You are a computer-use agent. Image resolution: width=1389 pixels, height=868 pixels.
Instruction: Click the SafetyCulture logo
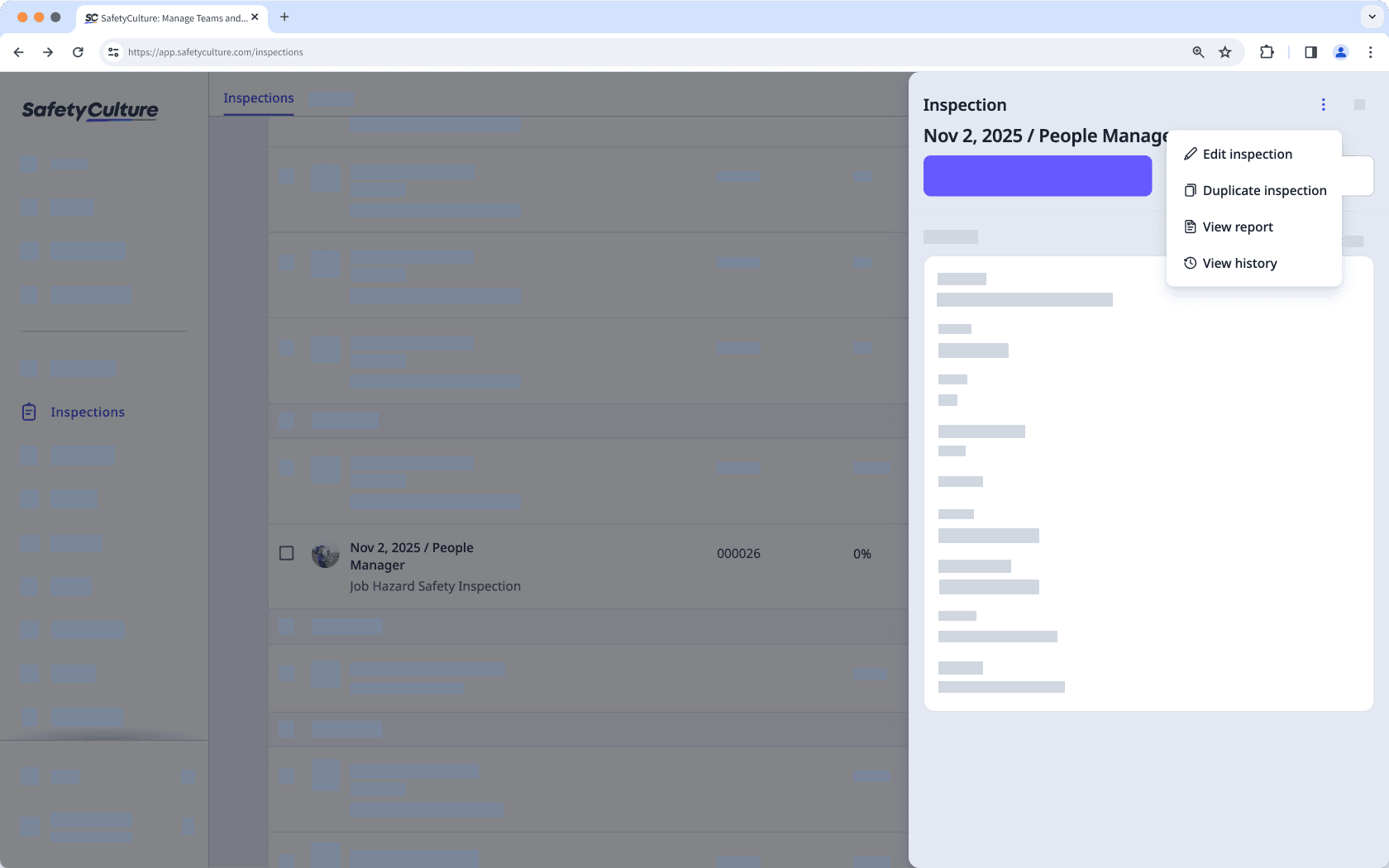pyautogui.click(x=90, y=110)
